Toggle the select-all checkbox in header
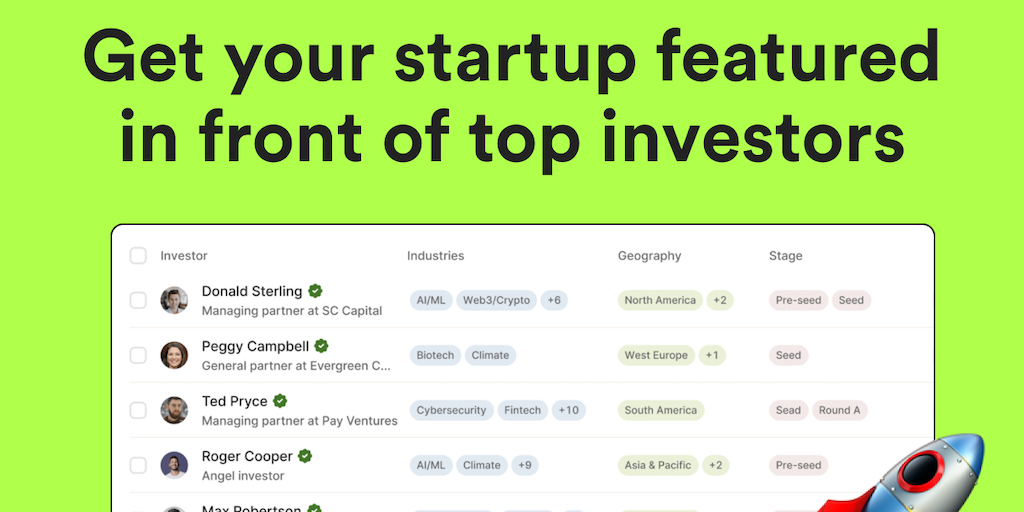Screen dimensions: 1024x512 [138, 256]
